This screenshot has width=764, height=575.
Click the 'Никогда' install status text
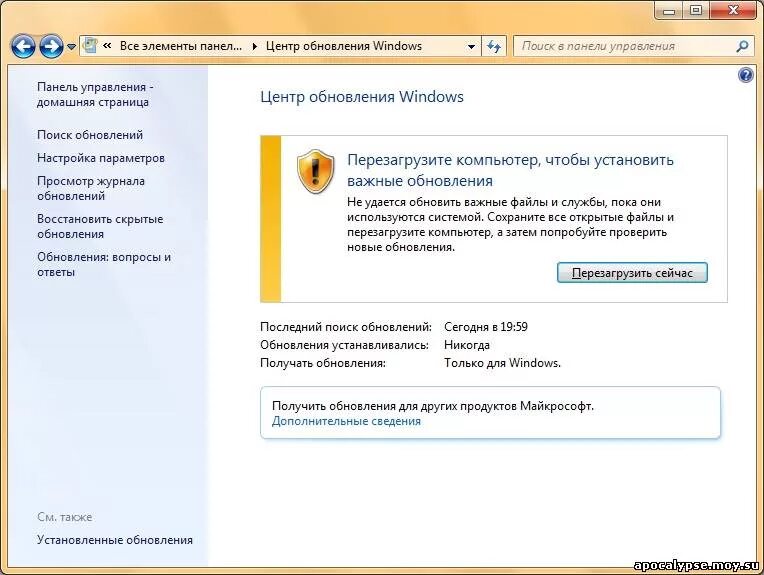pos(467,345)
